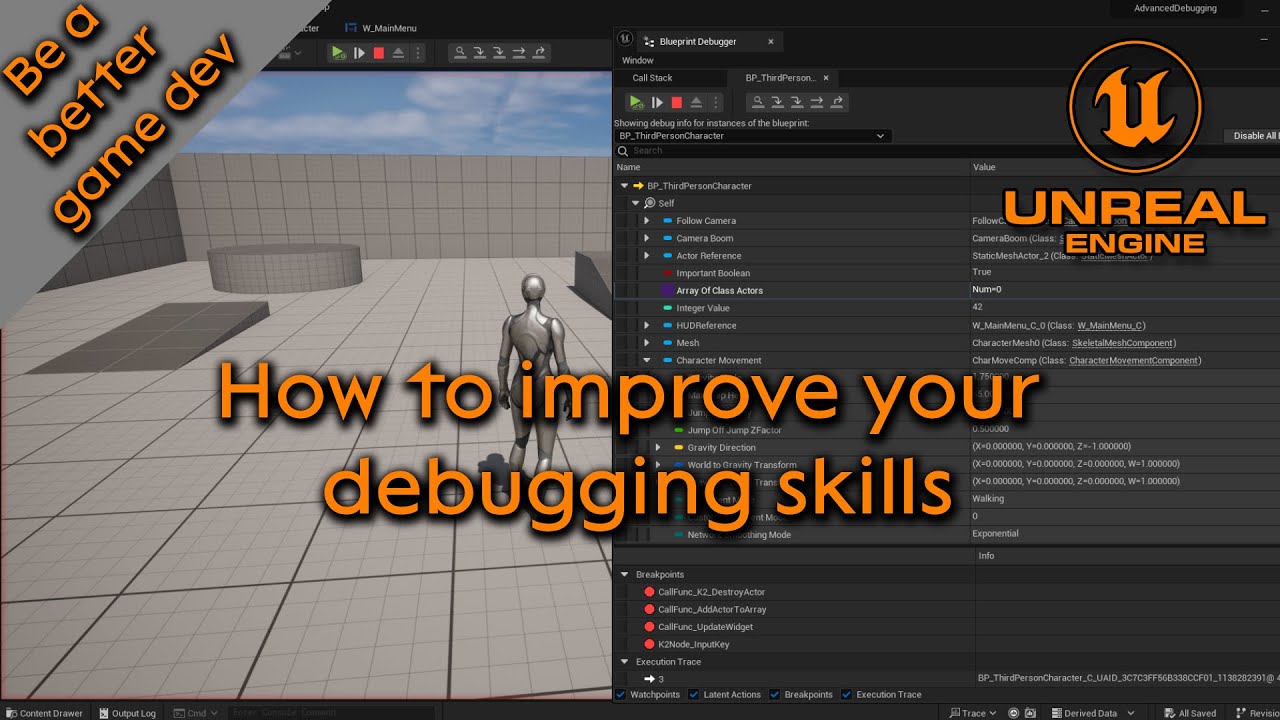
Task: Expand the Actor Reference row
Action: (646, 256)
